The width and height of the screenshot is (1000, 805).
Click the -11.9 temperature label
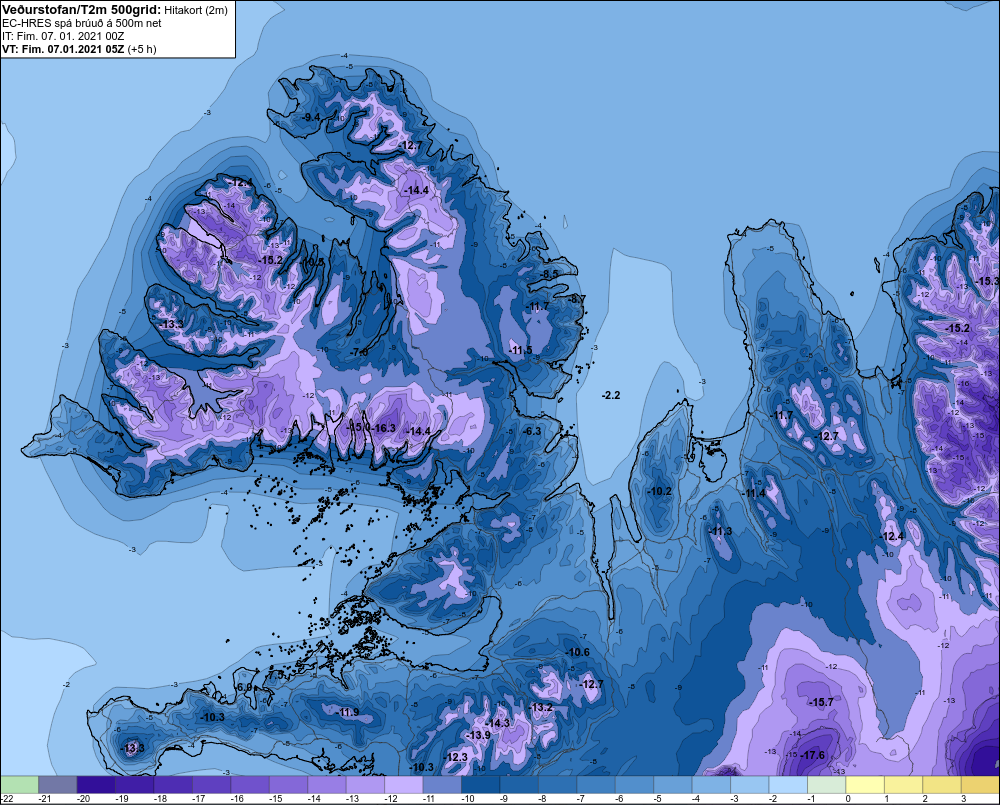[348, 713]
